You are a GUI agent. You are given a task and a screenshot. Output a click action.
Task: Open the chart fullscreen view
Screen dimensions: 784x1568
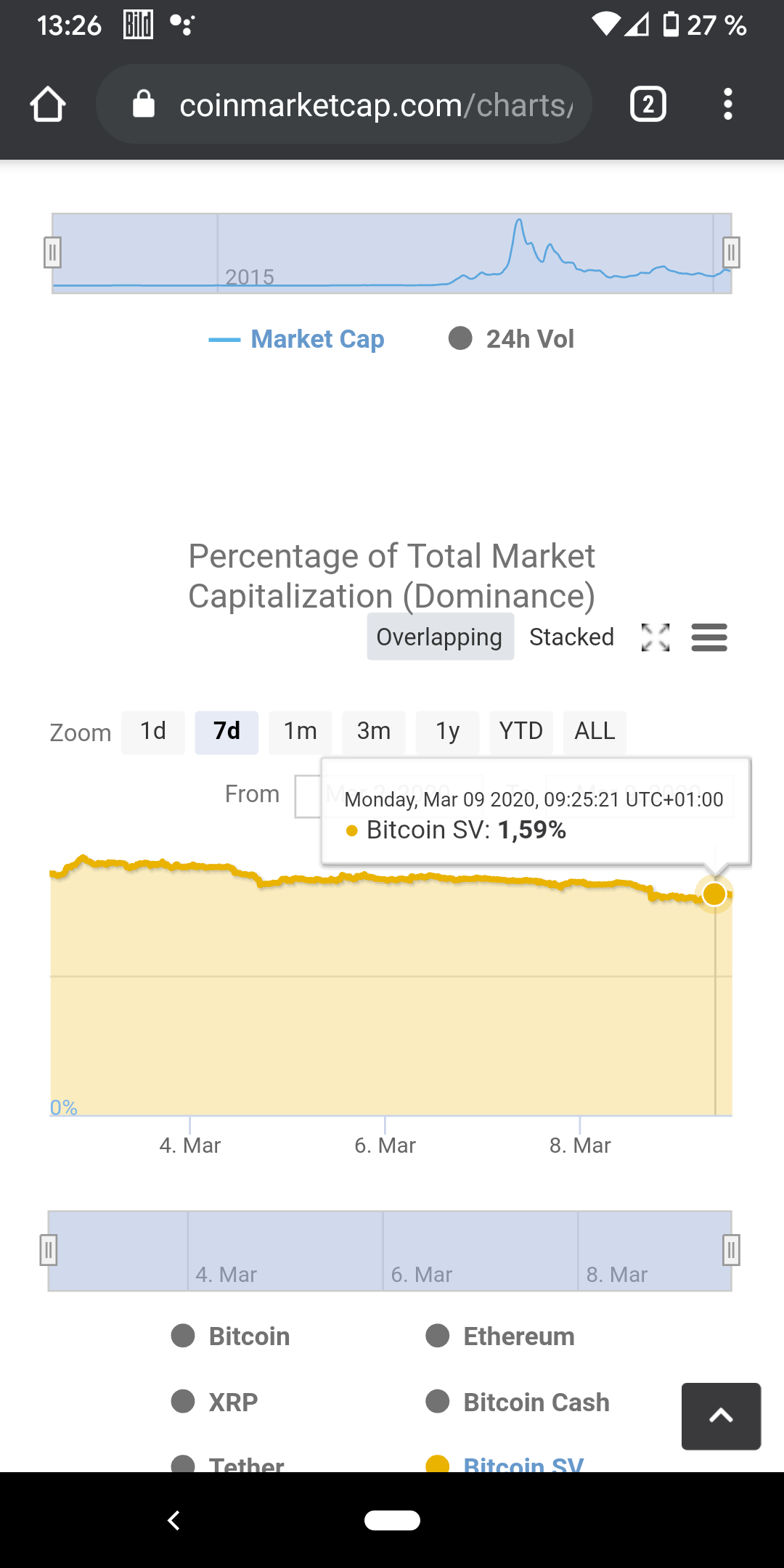pos(655,637)
